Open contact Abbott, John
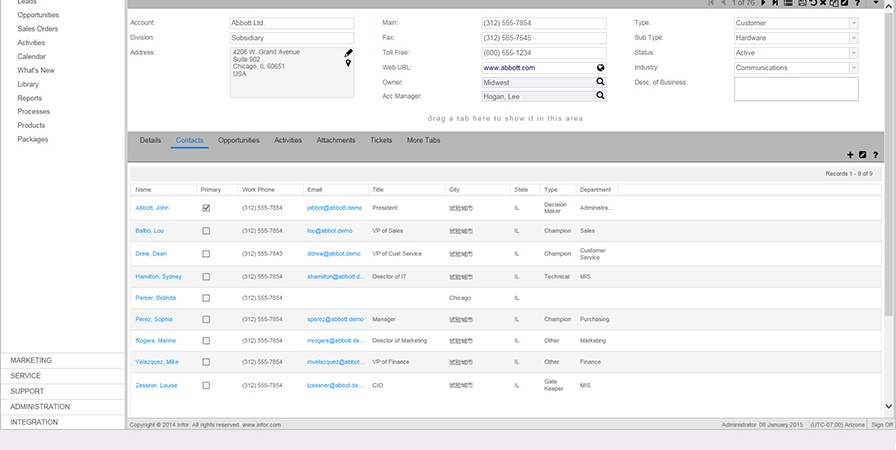This screenshot has width=896, height=450. pyautogui.click(x=152, y=208)
